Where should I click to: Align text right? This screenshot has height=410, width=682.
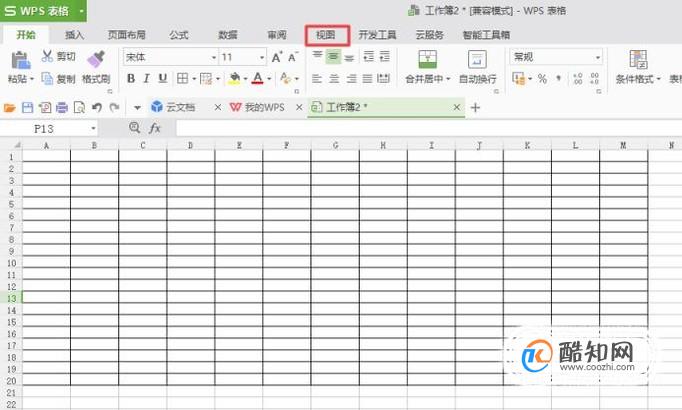coord(351,79)
